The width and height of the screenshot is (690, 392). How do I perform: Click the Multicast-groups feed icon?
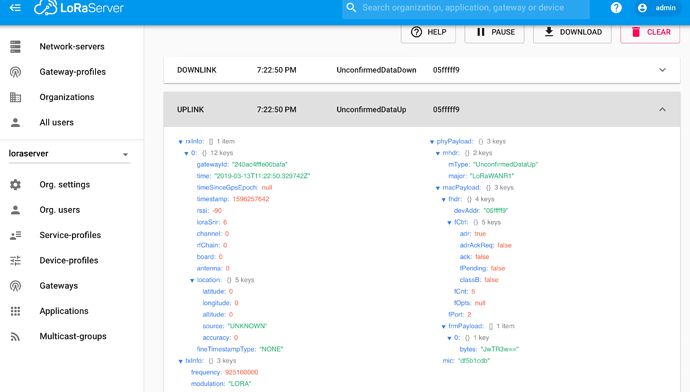15,336
